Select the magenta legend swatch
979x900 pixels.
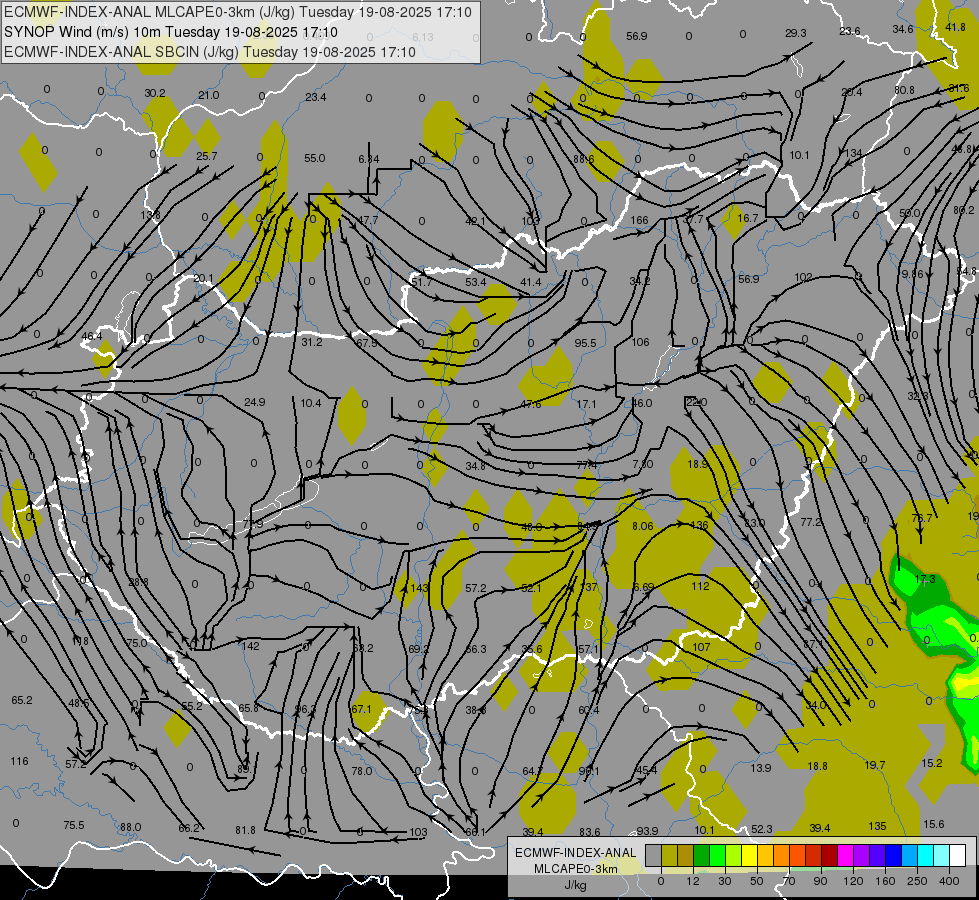845,855
